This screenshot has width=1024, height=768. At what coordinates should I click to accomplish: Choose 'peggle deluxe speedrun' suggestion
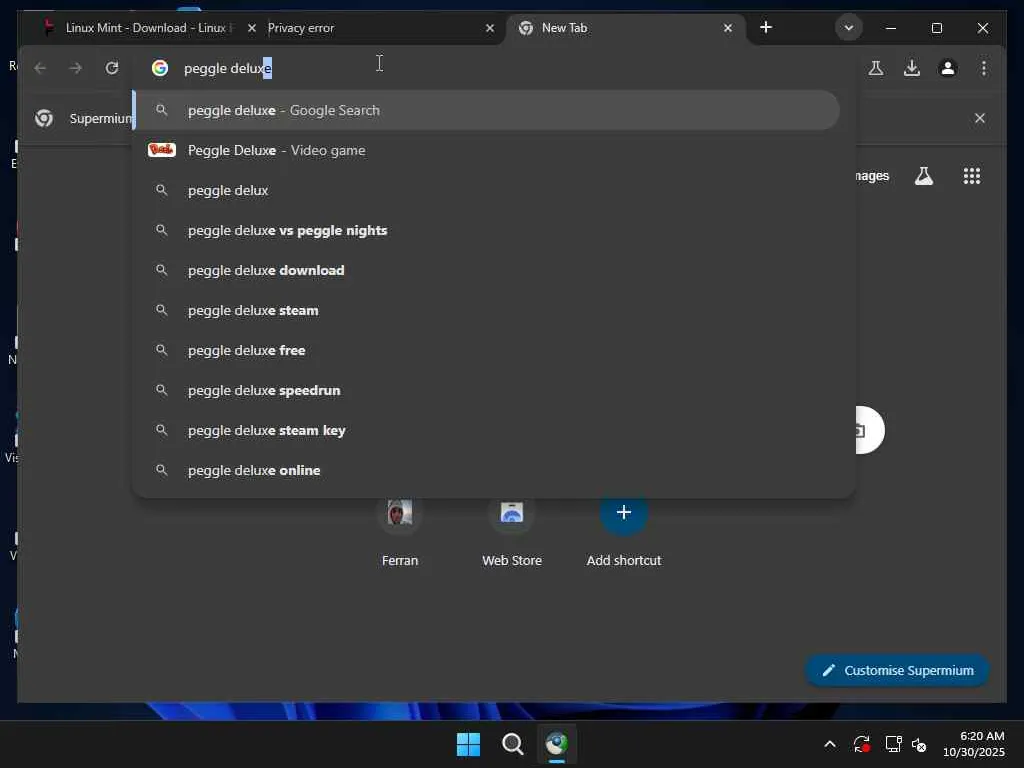(487, 391)
